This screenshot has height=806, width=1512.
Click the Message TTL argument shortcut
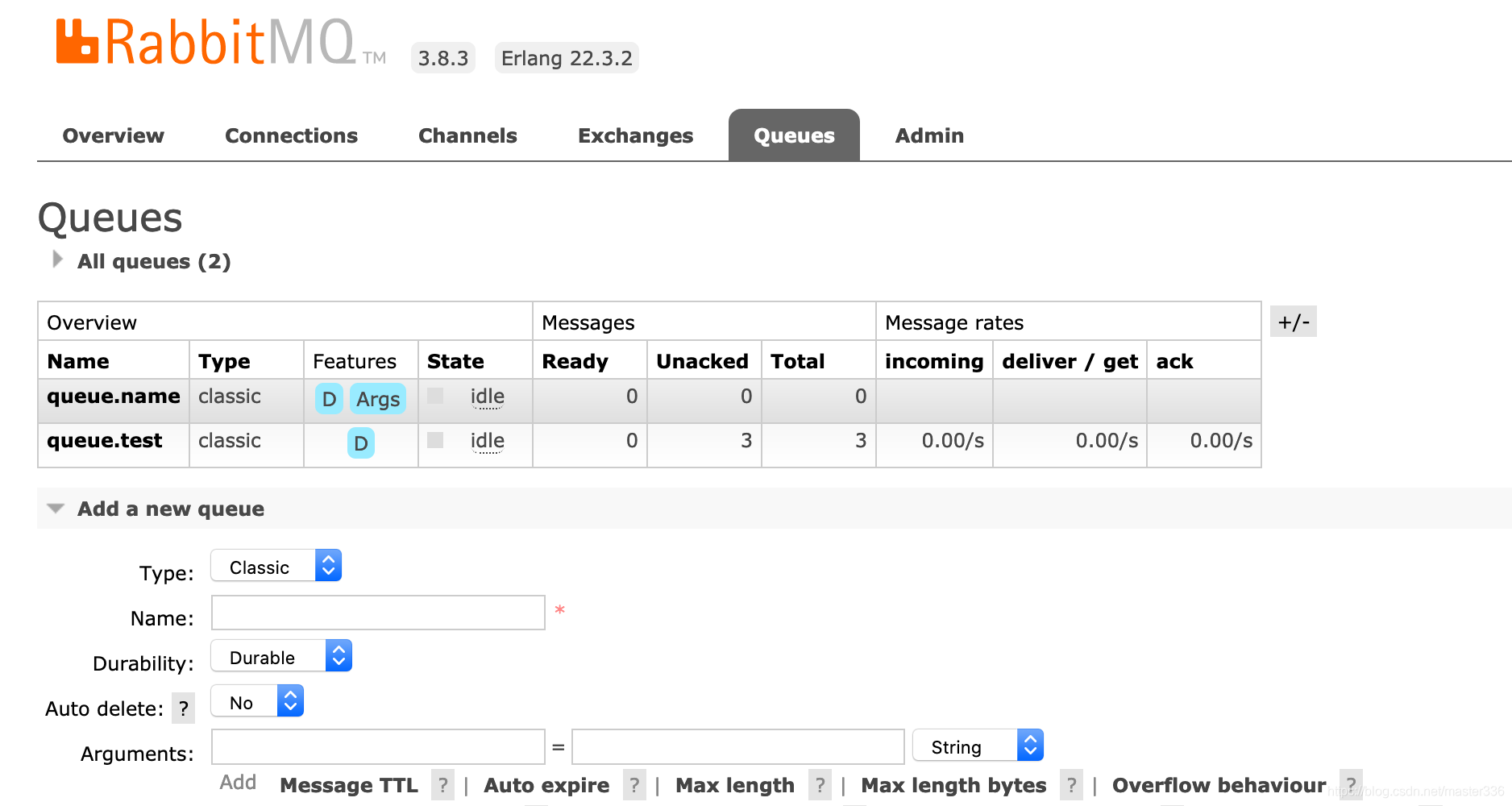click(349, 785)
